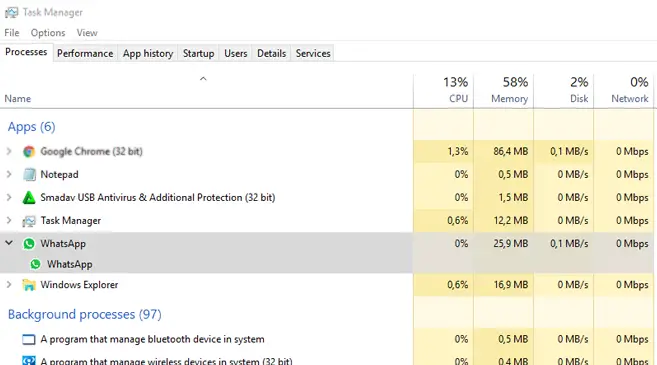Click the parent WhatsApp group icon
Viewport: 657px width, 365px height.
pos(29,243)
